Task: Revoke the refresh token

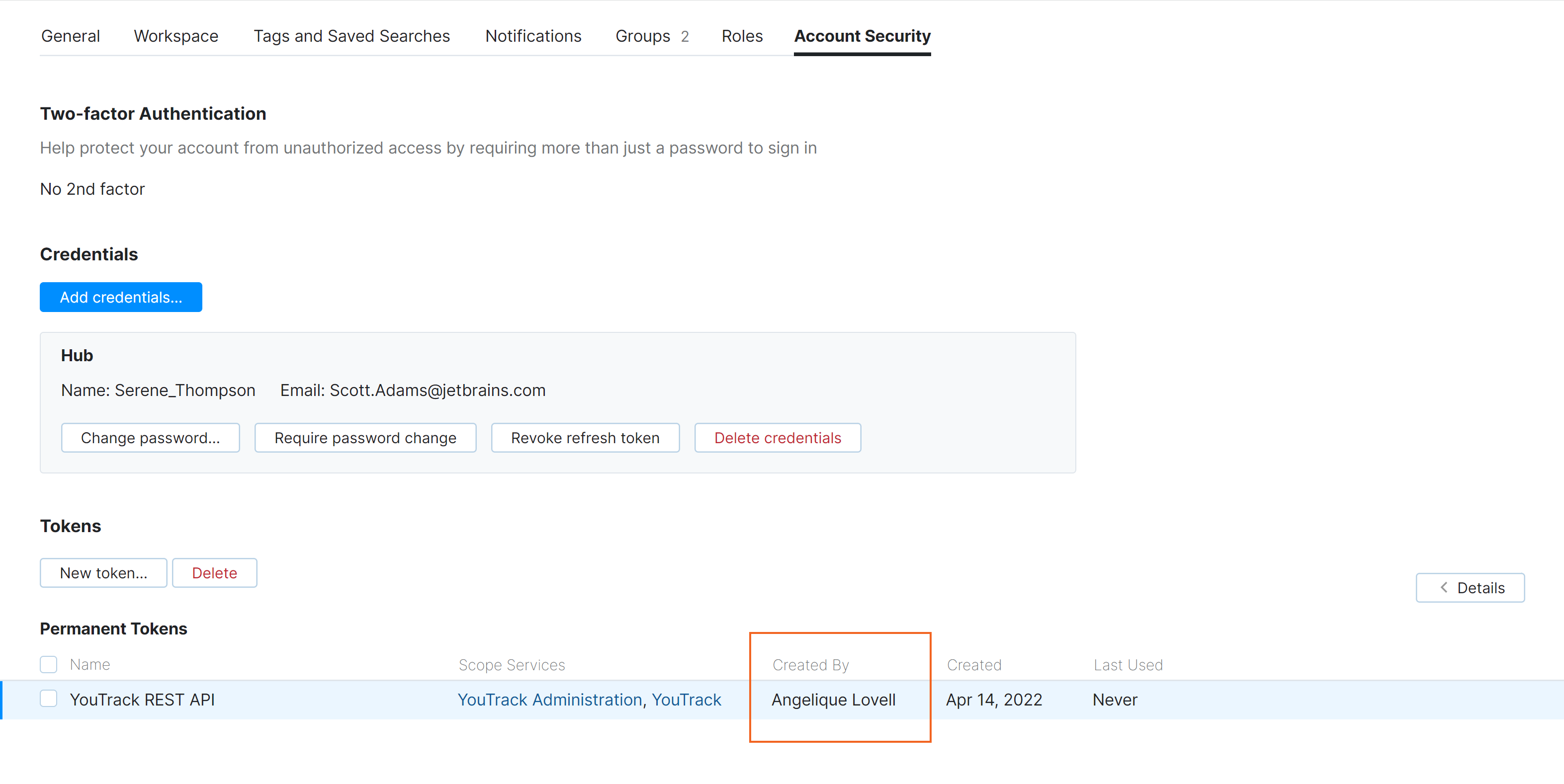Action: tap(585, 438)
